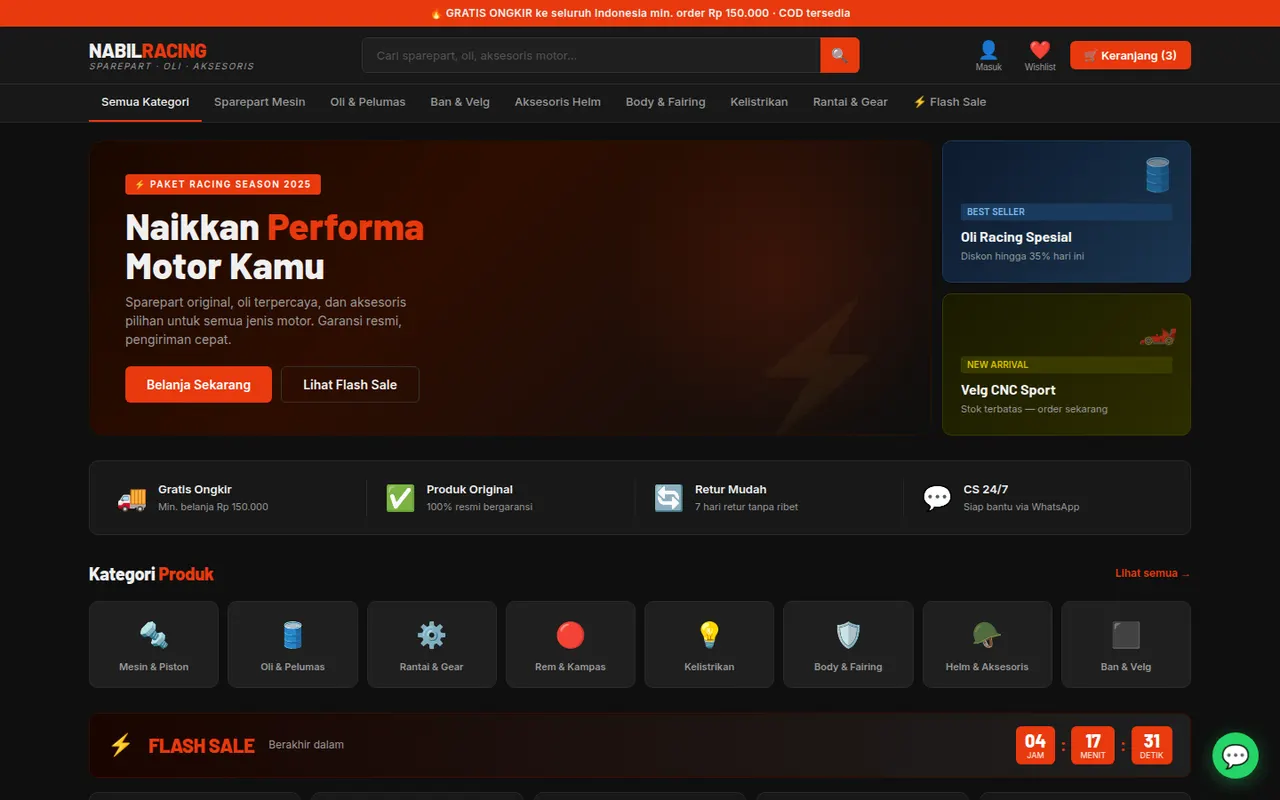Select the Rantai & Gear category card
Viewport: 1280px width, 800px height.
pyautogui.click(x=432, y=644)
